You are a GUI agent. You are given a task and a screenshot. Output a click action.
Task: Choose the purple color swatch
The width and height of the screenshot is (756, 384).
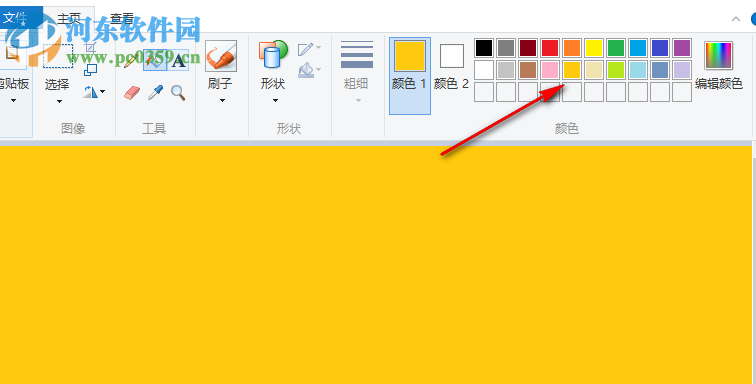(x=682, y=48)
